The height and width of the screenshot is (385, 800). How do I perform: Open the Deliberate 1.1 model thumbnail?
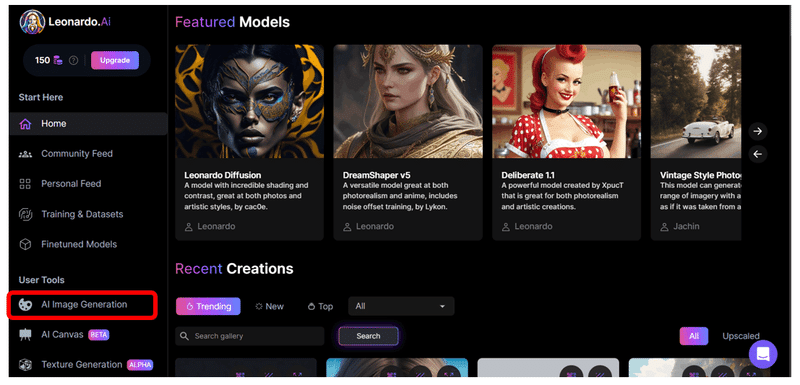point(567,101)
